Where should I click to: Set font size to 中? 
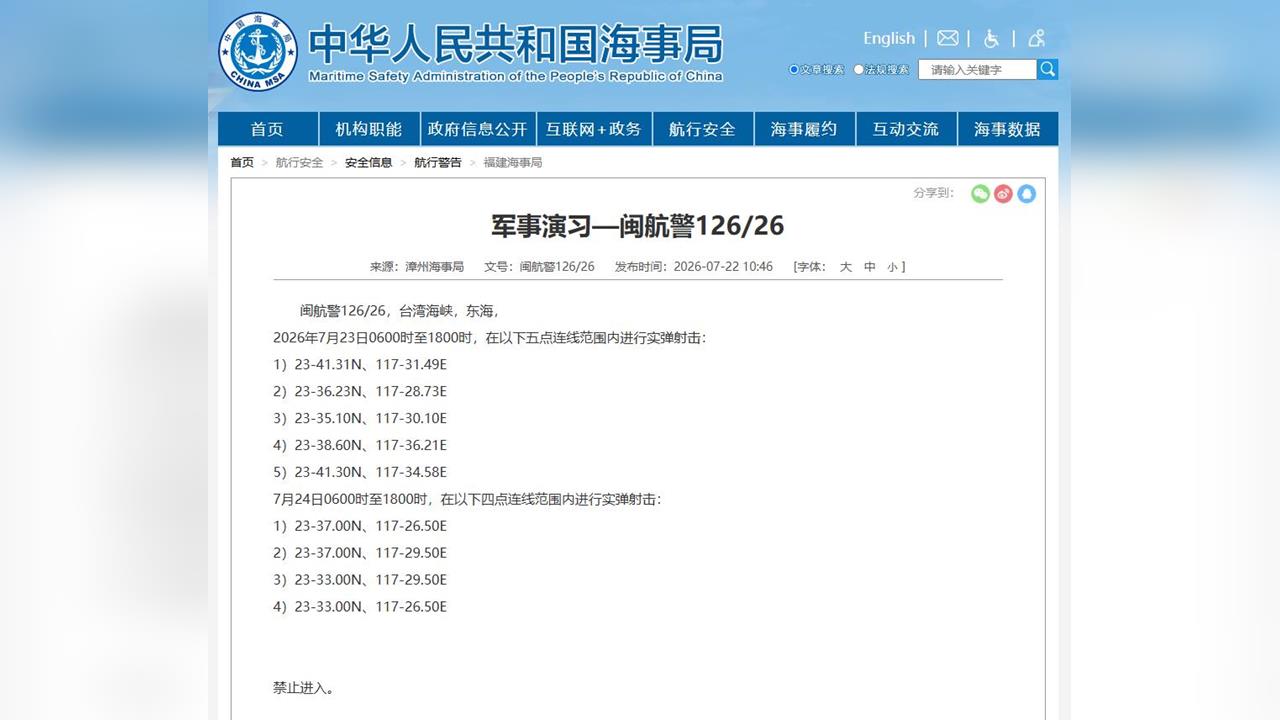pyautogui.click(x=870, y=267)
